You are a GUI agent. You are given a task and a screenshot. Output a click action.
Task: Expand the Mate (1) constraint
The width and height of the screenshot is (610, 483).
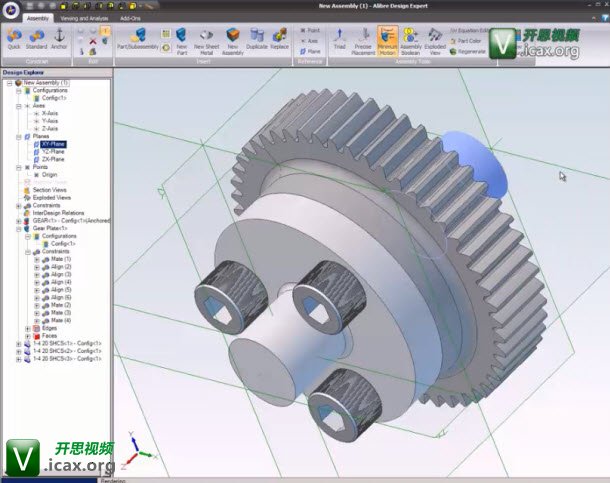pos(37,259)
